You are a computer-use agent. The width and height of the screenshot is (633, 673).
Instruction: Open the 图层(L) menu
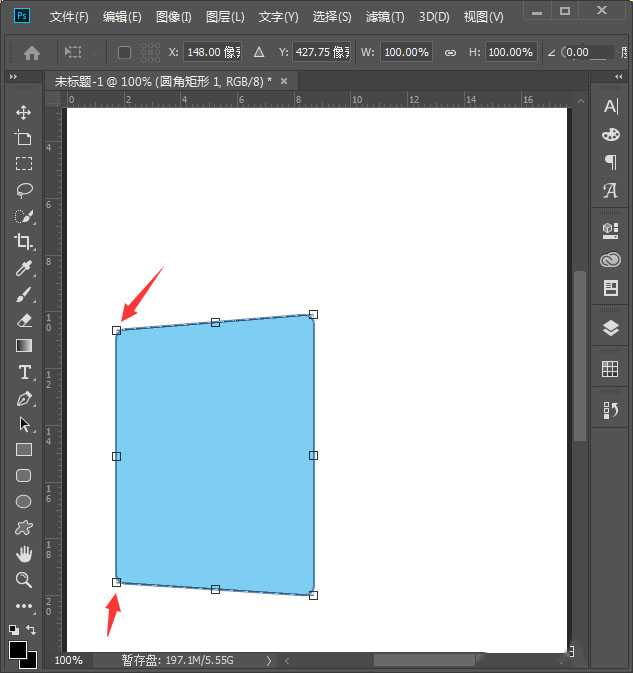(x=225, y=17)
